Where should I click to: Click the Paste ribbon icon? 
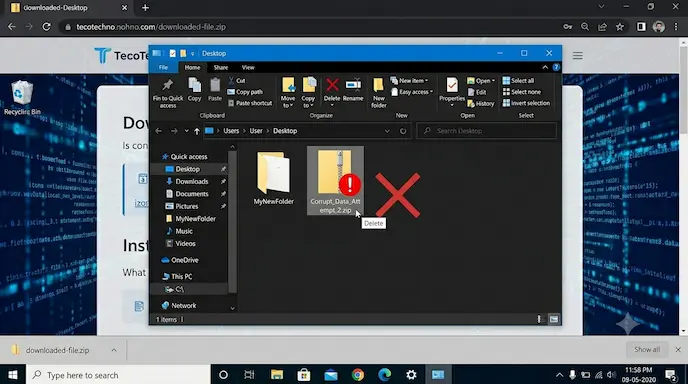215,90
